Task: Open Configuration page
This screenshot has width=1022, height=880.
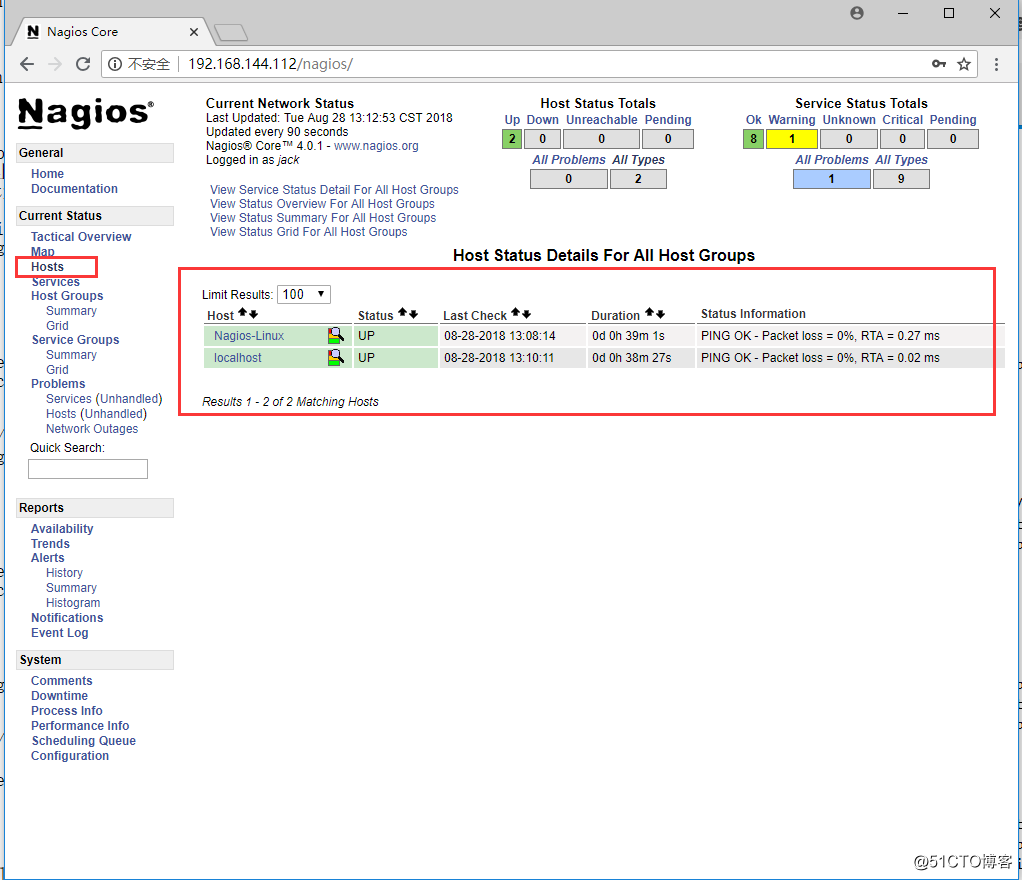Action: (x=70, y=755)
